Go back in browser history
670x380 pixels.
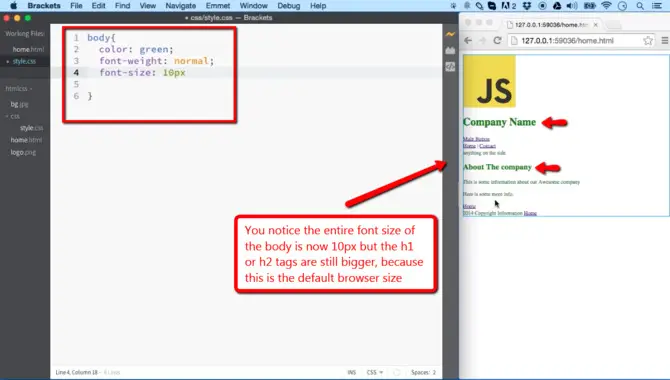pos(468,41)
